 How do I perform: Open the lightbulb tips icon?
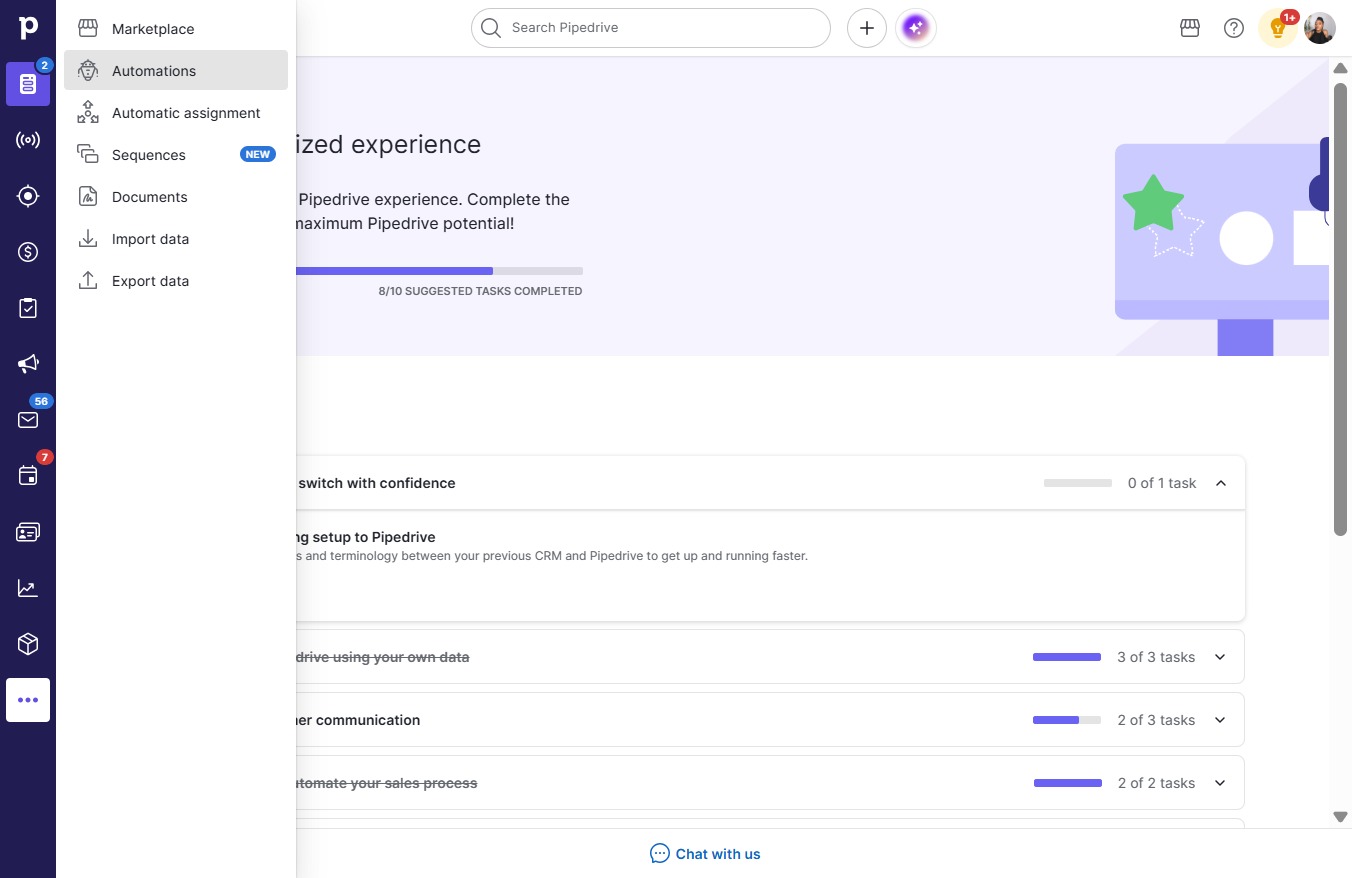click(x=1278, y=28)
